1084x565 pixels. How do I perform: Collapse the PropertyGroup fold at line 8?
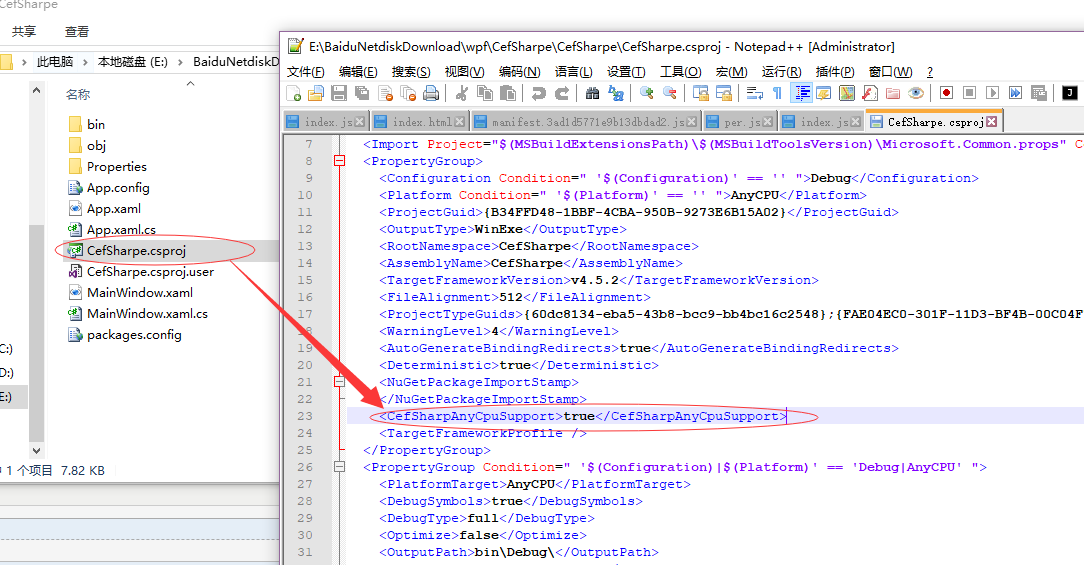[x=339, y=160]
